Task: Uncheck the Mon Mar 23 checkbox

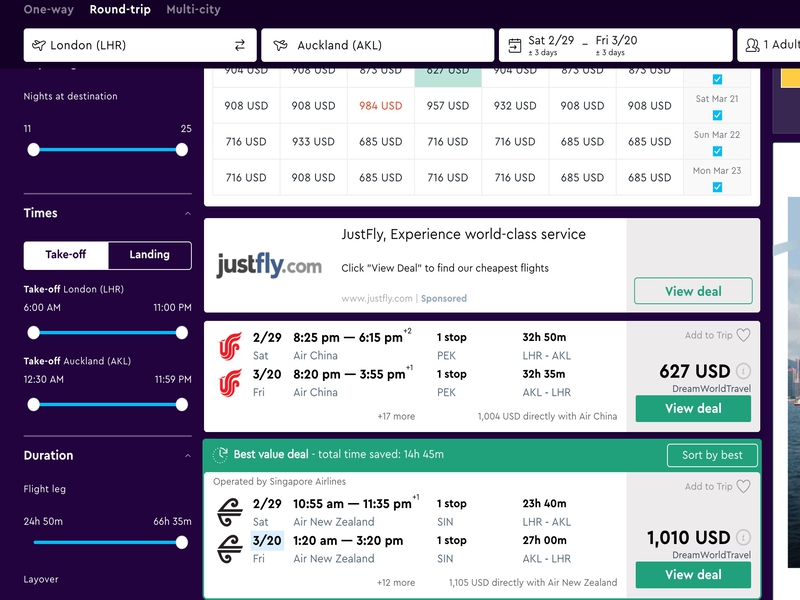Action: point(717,187)
